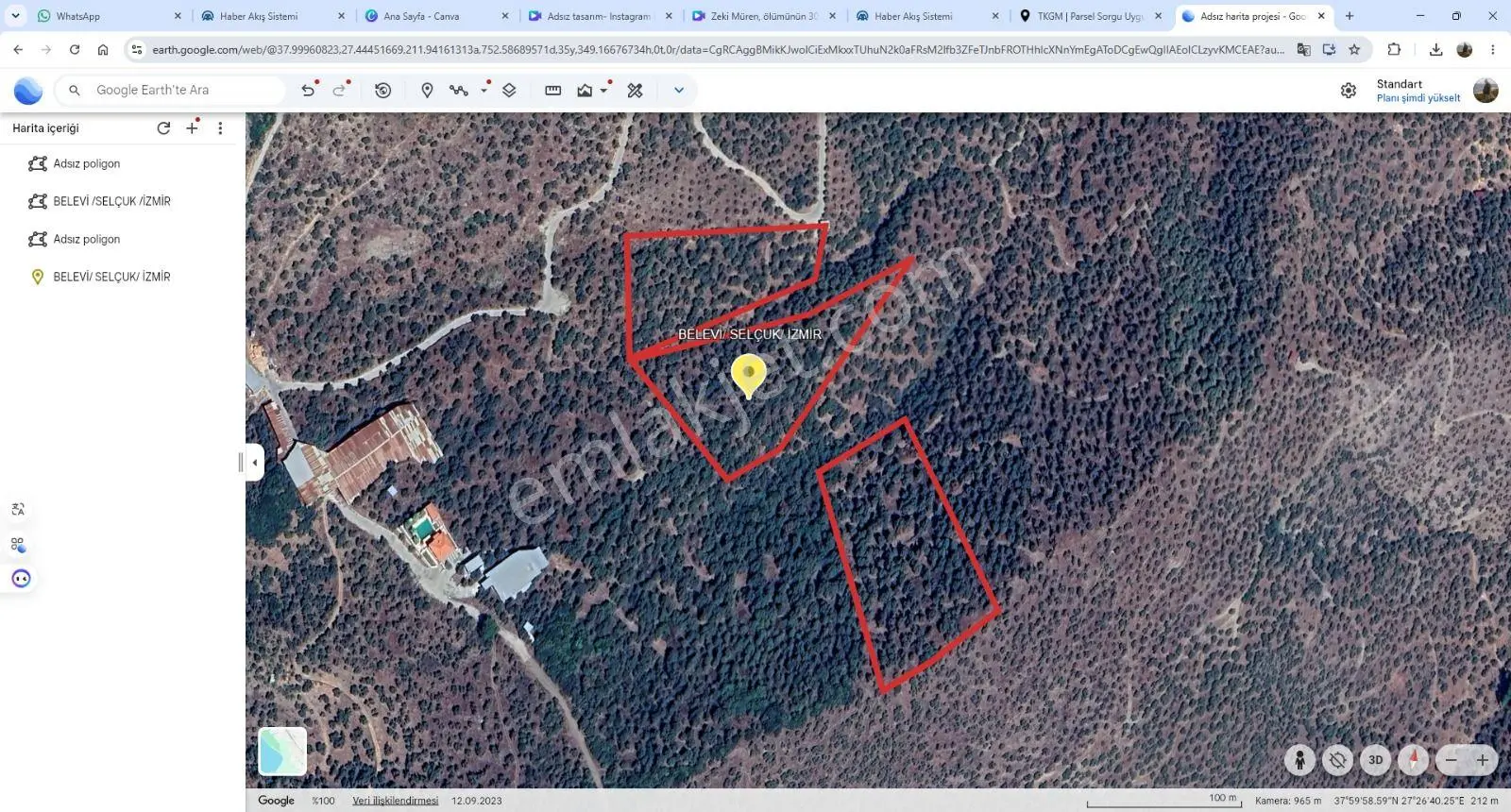Viewport: 1511px width, 812px height.
Task: Switch to TKGM Parsel Sorgu tab
Action: point(1091,16)
